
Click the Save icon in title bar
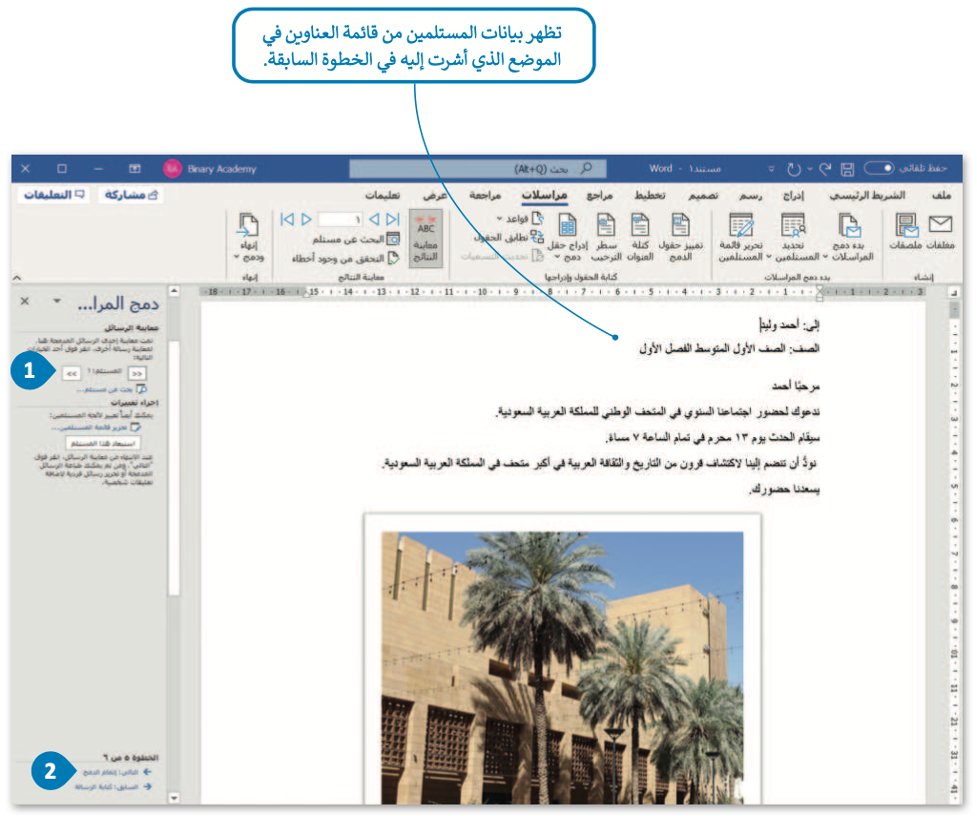tap(847, 169)
